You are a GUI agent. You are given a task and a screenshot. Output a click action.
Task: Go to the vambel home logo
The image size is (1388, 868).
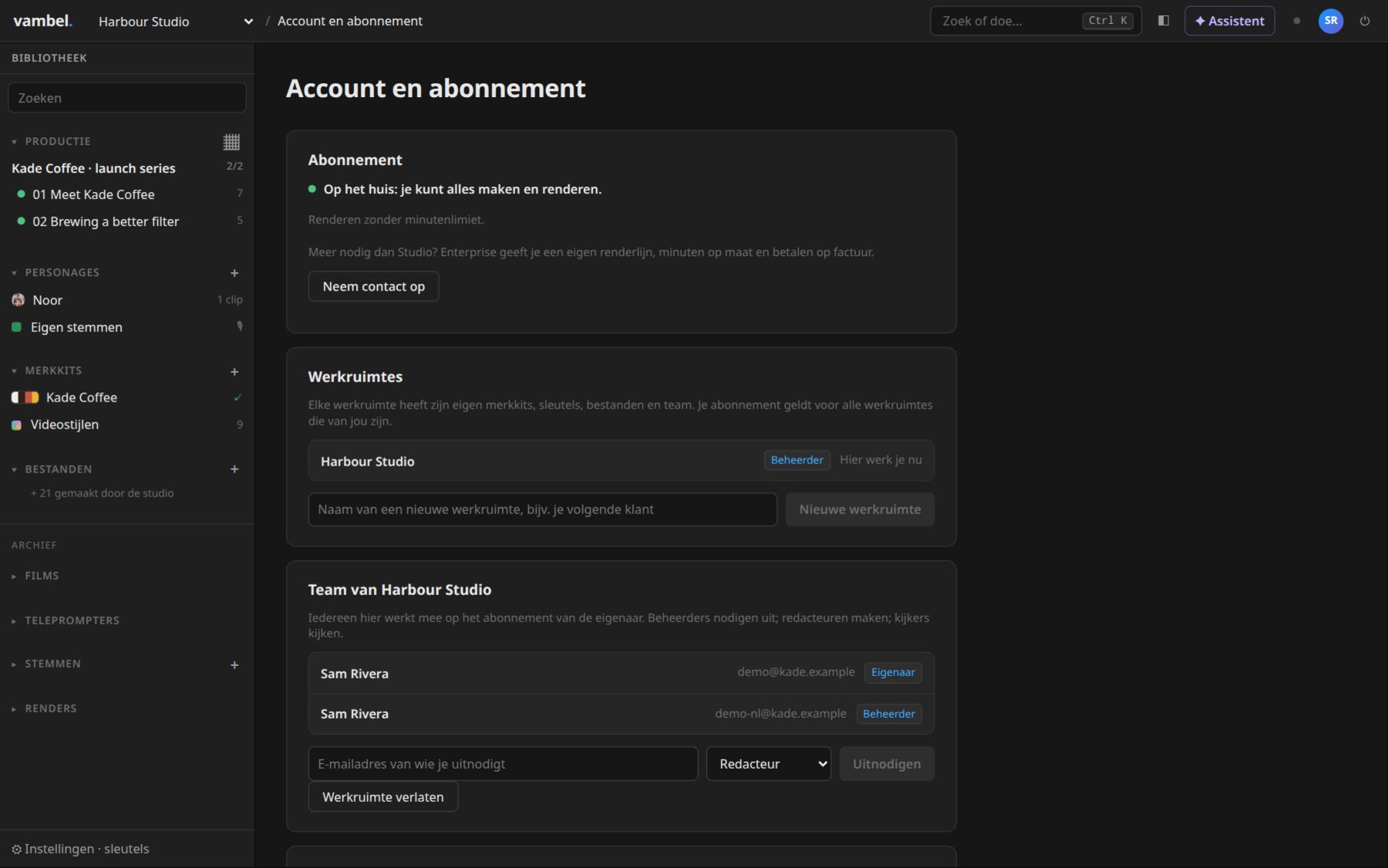[x=42, y=21]
